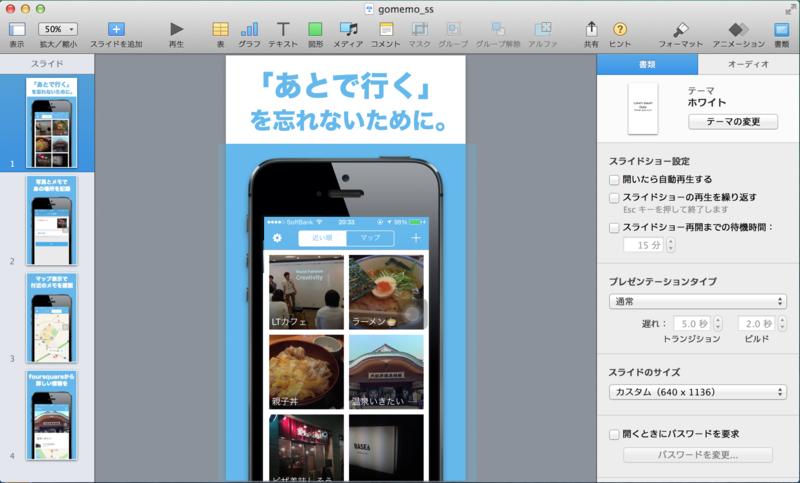Click the マスク mask tool
This screenshot has height=483, width=800.
(419, 30)
